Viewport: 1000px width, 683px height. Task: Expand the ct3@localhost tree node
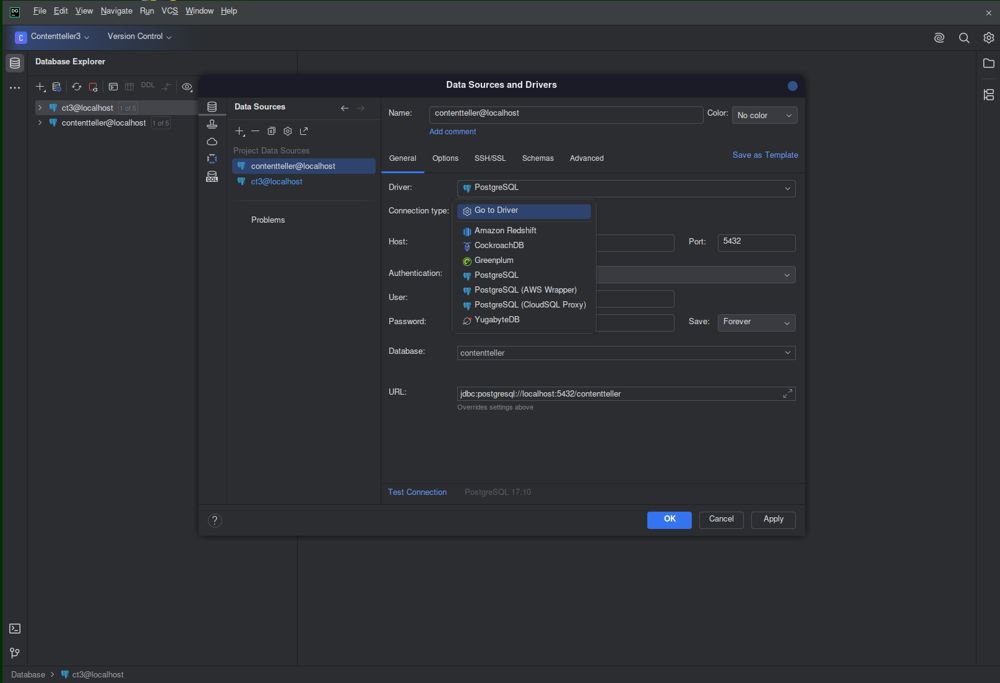40,108
